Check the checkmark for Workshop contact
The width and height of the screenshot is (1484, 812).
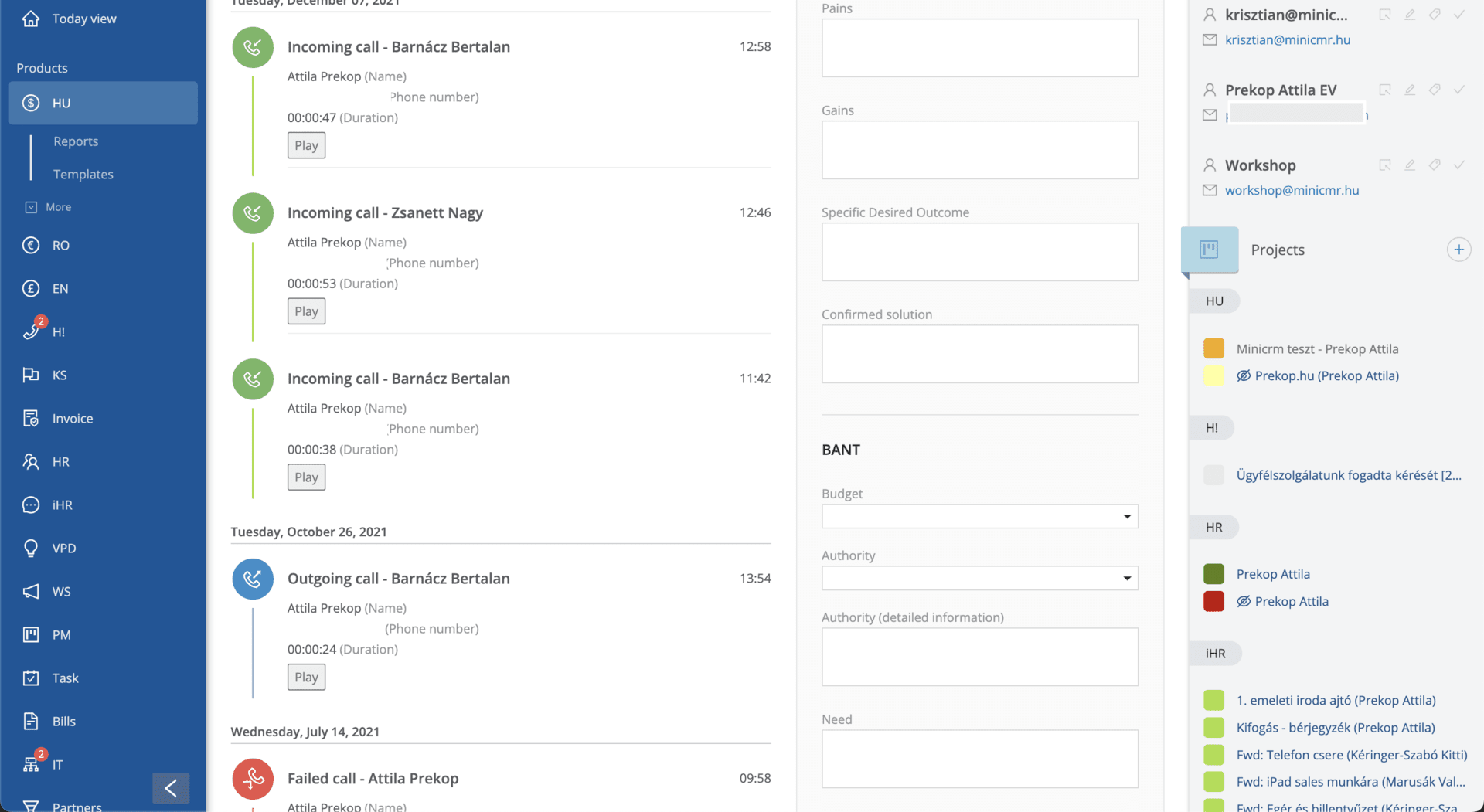[x=1459, y=165]
